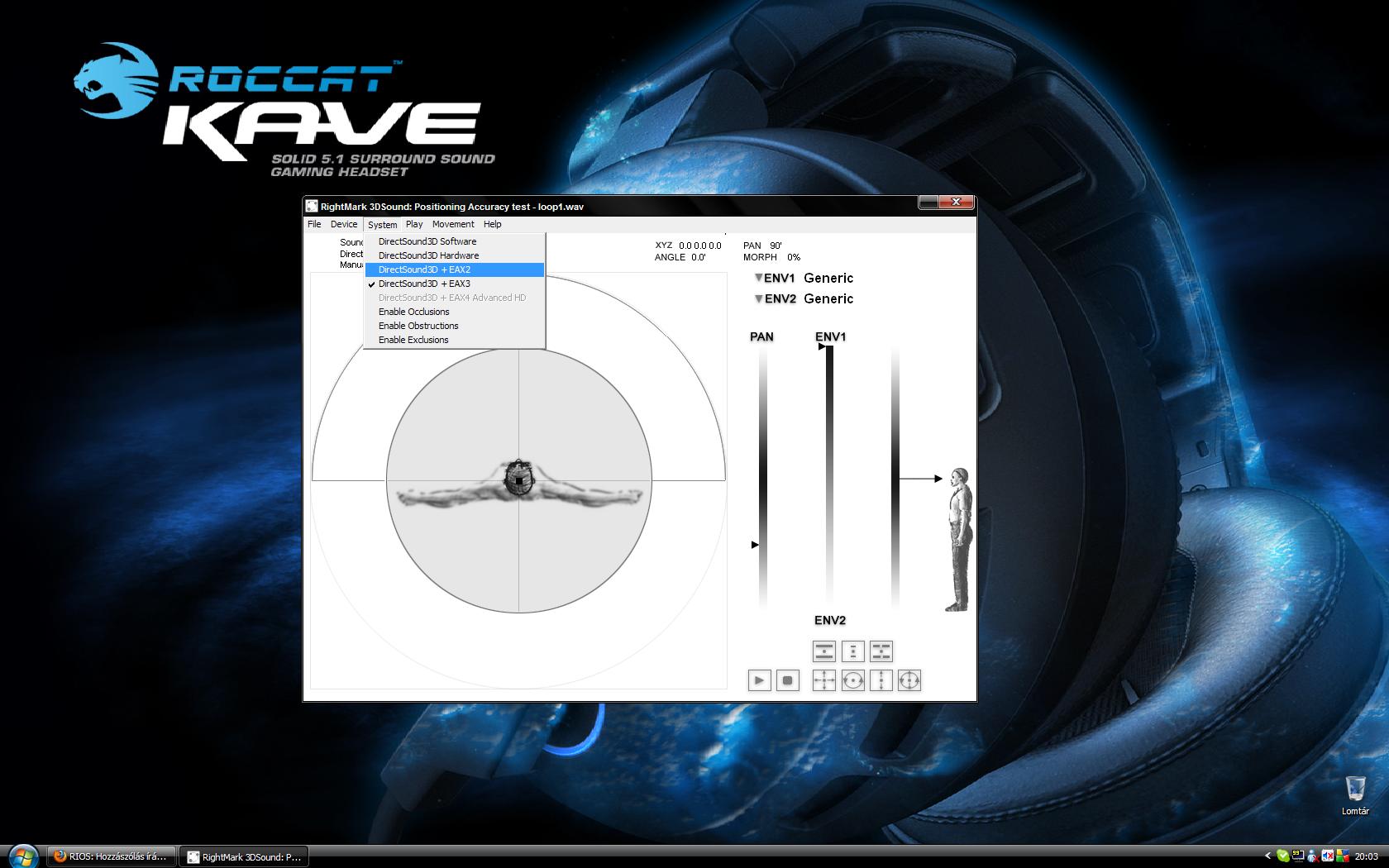Screen dimensions: 1389x868
Task: Start playback with the play button
Action: pyautogui.click(x=759, y=680)
